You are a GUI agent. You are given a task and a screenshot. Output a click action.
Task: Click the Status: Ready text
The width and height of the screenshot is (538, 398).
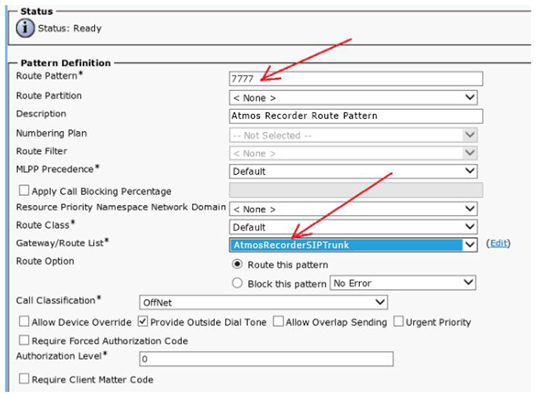pos(70,28)
